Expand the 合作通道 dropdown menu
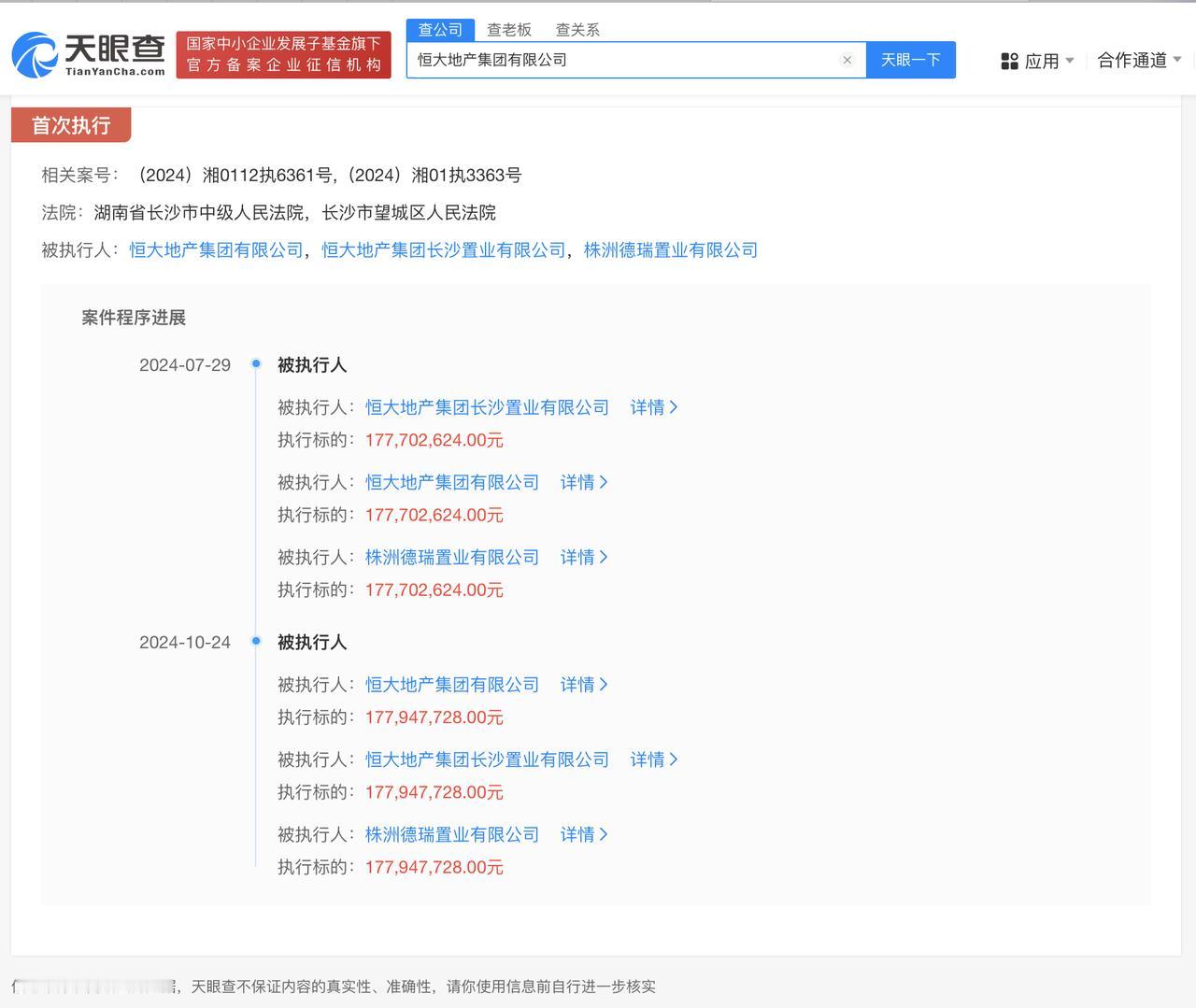The height and width of the screenshot is (1008, 1196). click(x=1139, y=61)
